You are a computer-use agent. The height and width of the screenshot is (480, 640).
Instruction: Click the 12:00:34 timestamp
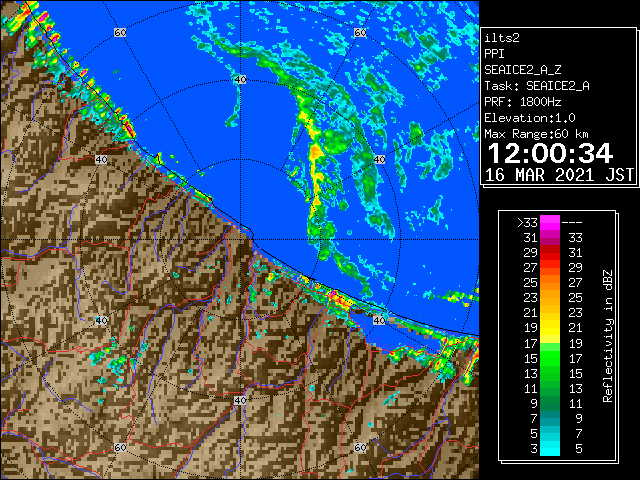pyautogui.click(x=550, y=153)
